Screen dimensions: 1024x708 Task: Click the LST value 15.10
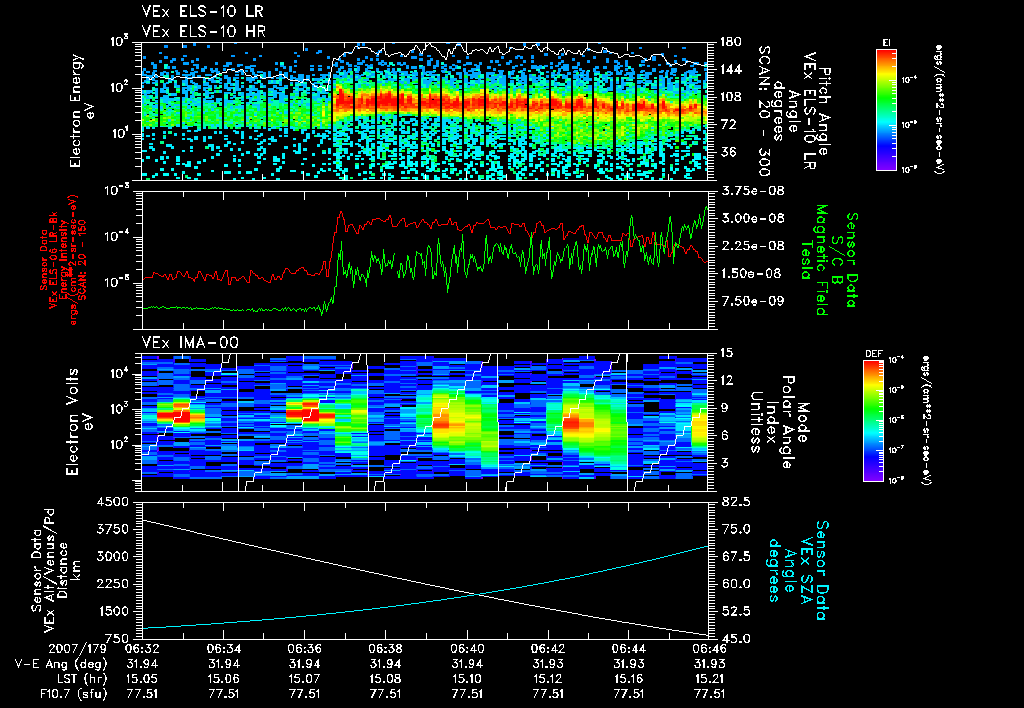pyautogui.click(x=467, y=679)
